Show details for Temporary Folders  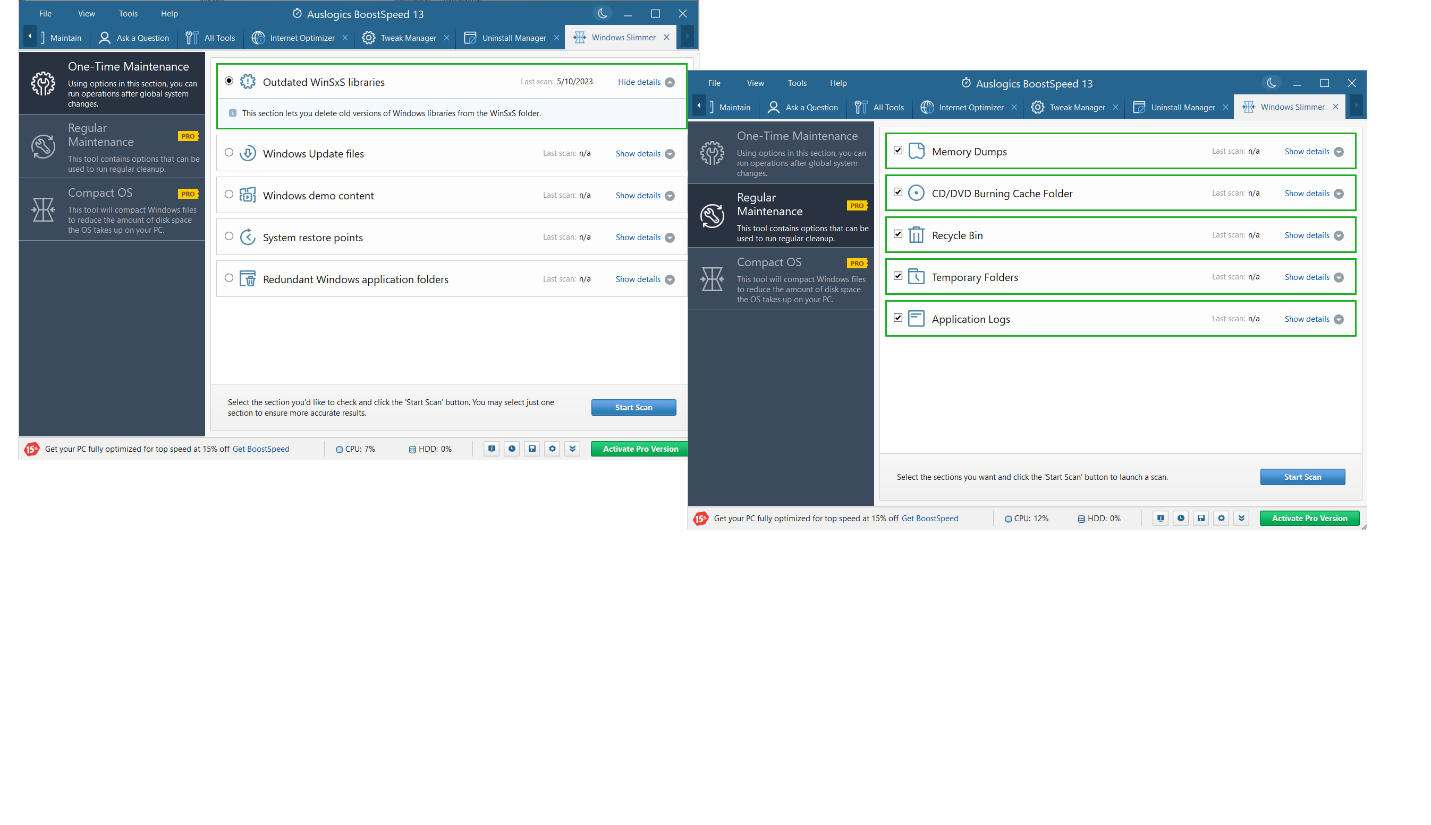coord(1314,277)
